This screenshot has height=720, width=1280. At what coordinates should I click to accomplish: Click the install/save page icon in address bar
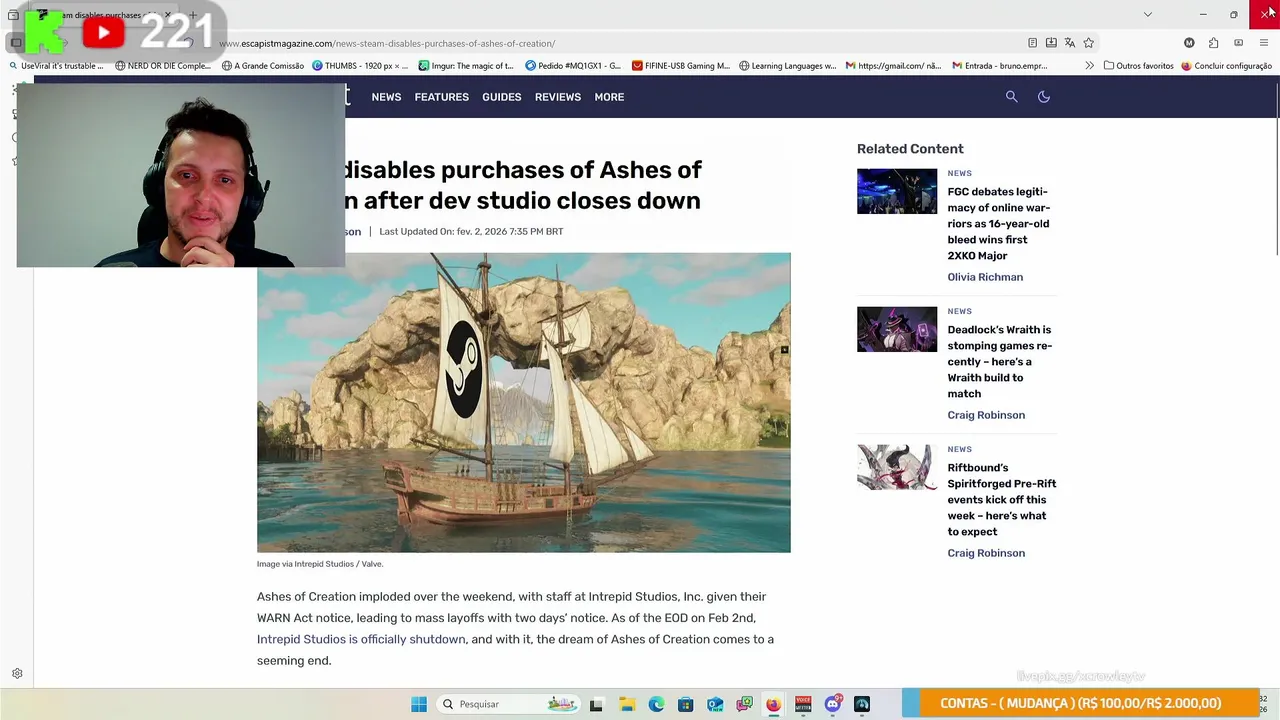(1051, 43)
